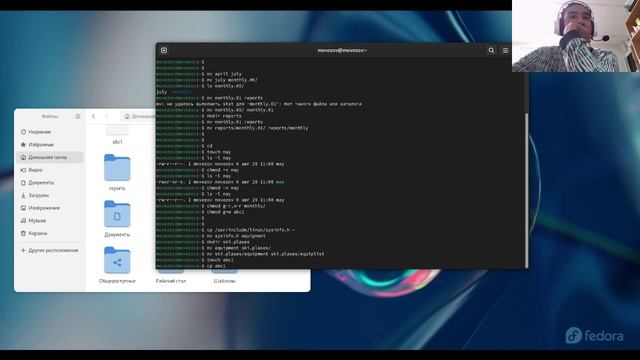Click the last terminal line 'cp abc1'

coord(216,266)
